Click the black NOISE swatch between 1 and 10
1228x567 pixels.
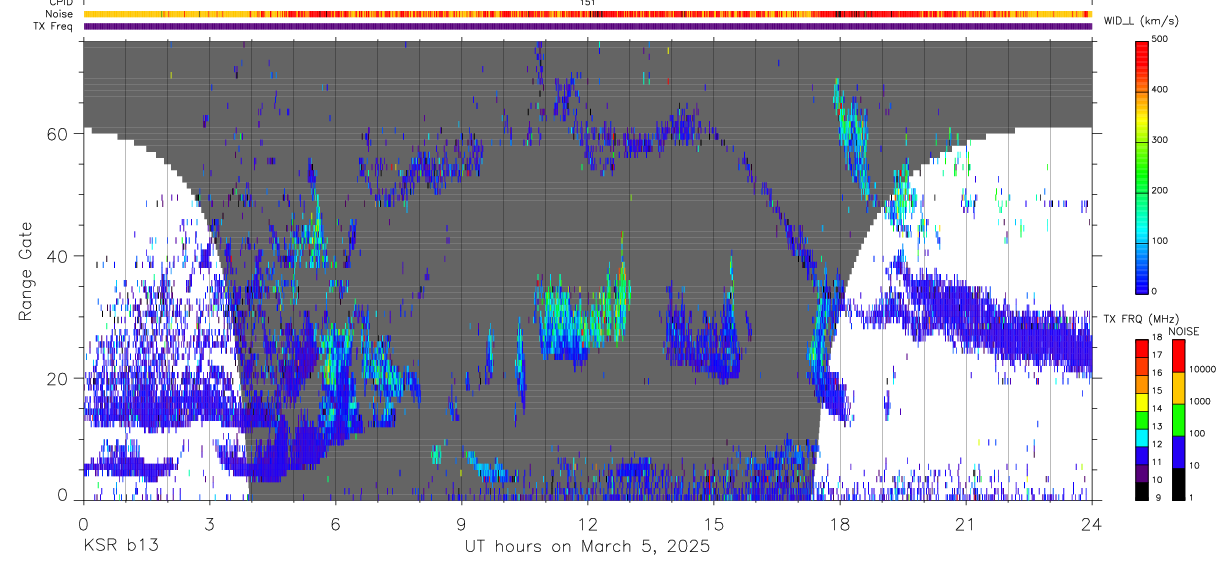point(1178,484)
